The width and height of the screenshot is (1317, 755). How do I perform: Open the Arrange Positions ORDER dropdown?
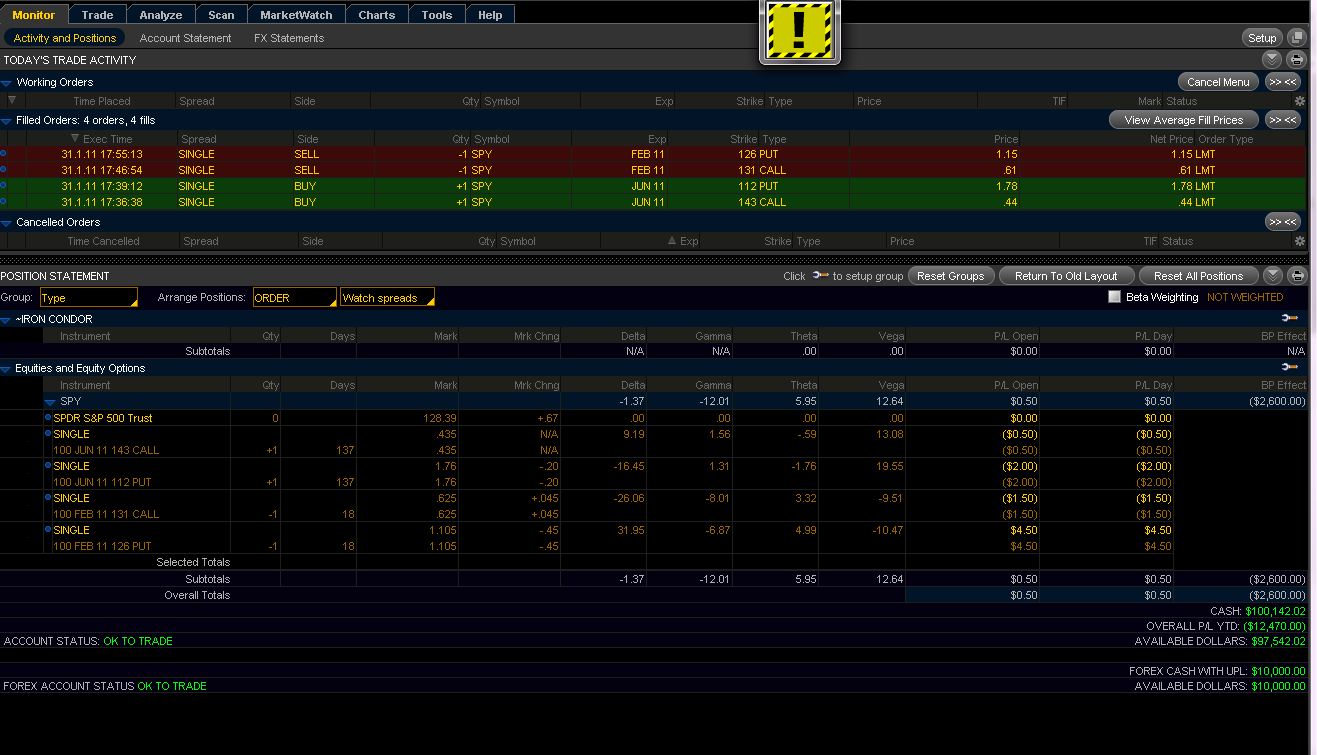click(294, 298)
